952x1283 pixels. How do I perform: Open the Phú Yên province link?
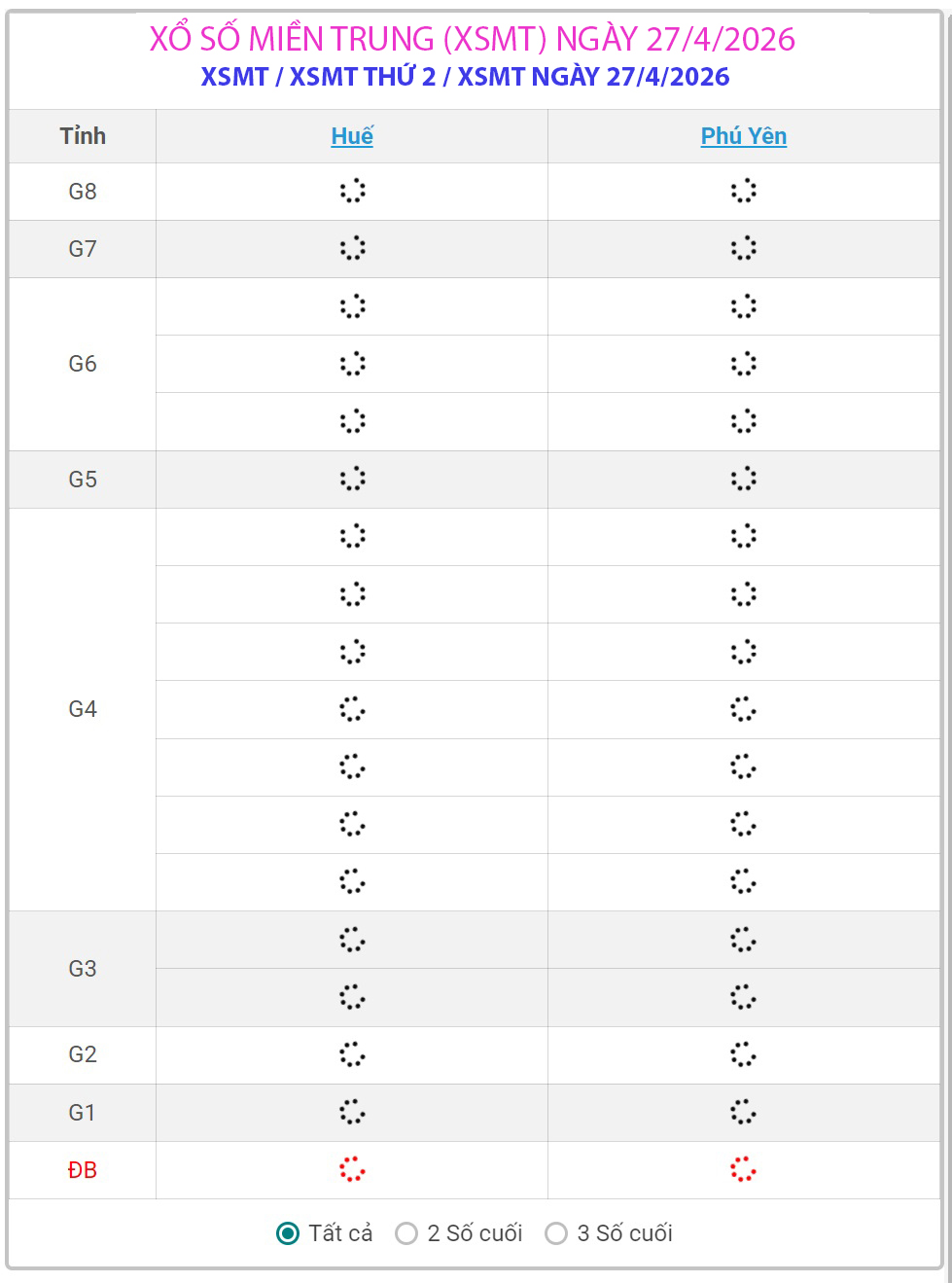pyautogui.click(x=744, y=136)
